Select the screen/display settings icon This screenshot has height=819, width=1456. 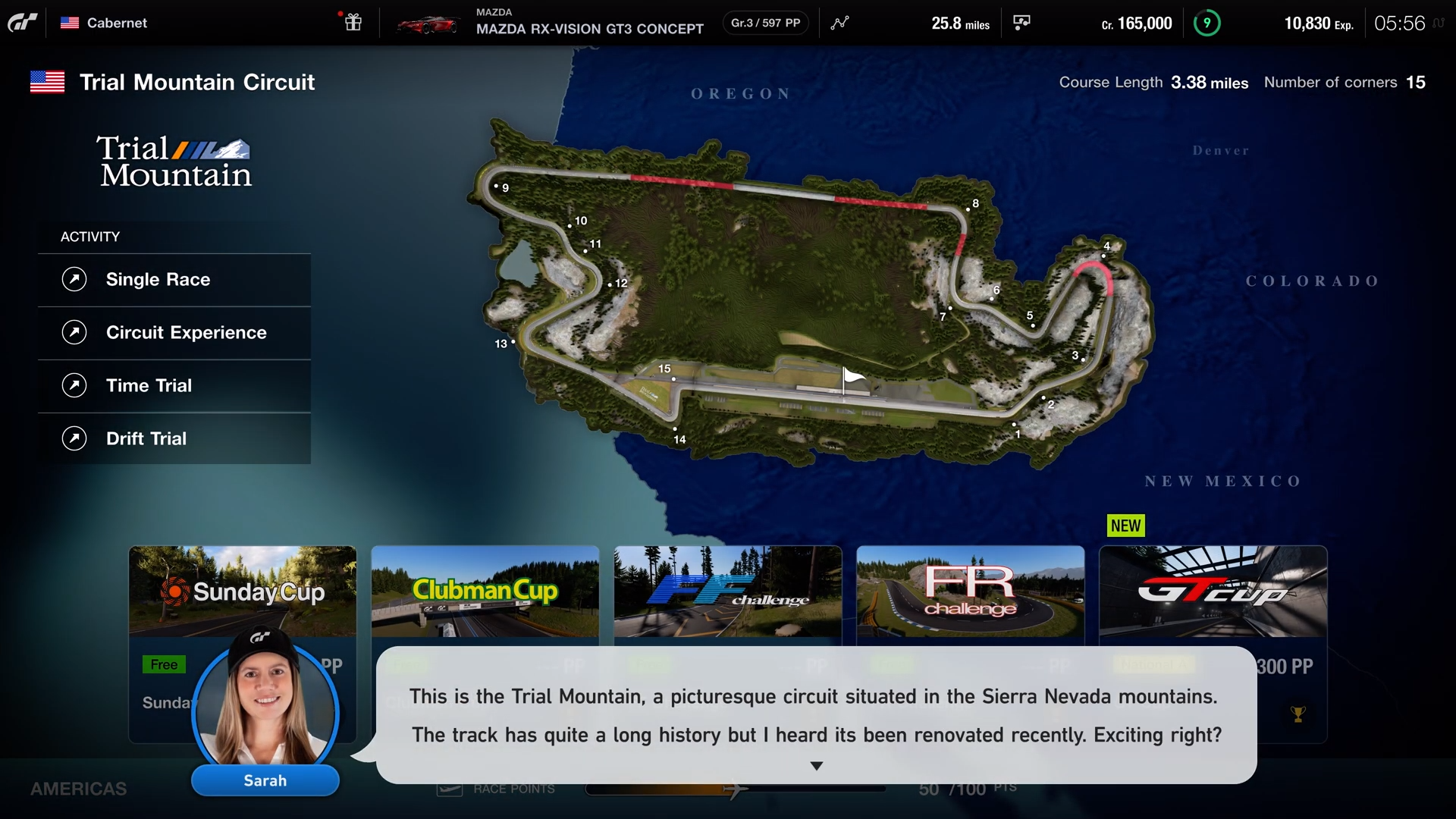point(1023,22)
